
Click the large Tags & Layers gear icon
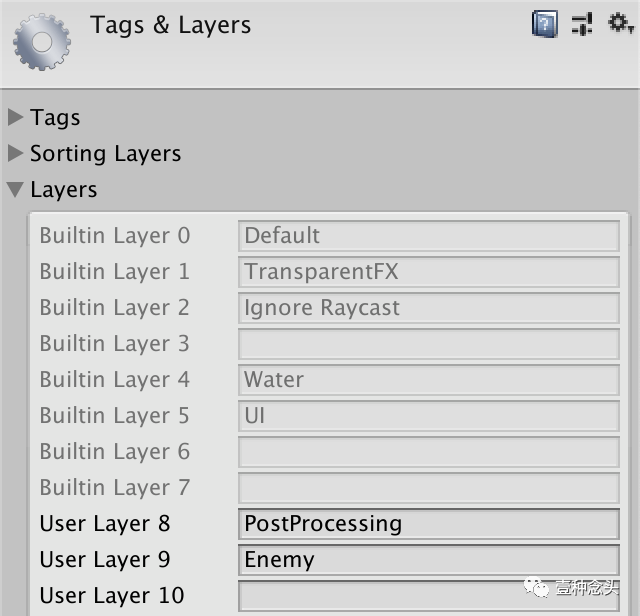click(42, 42)
